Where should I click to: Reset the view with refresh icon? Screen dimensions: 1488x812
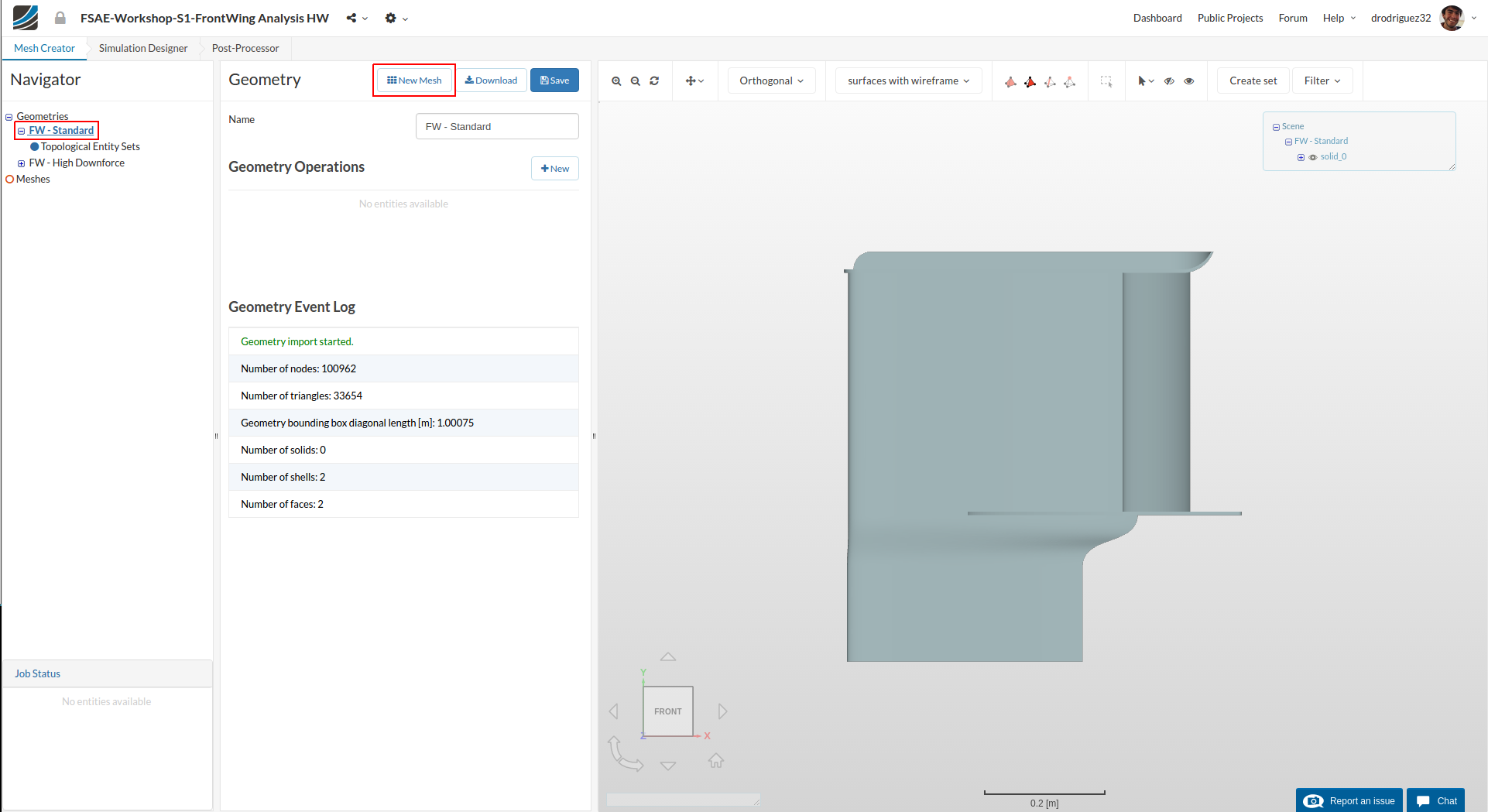point(654,81)
